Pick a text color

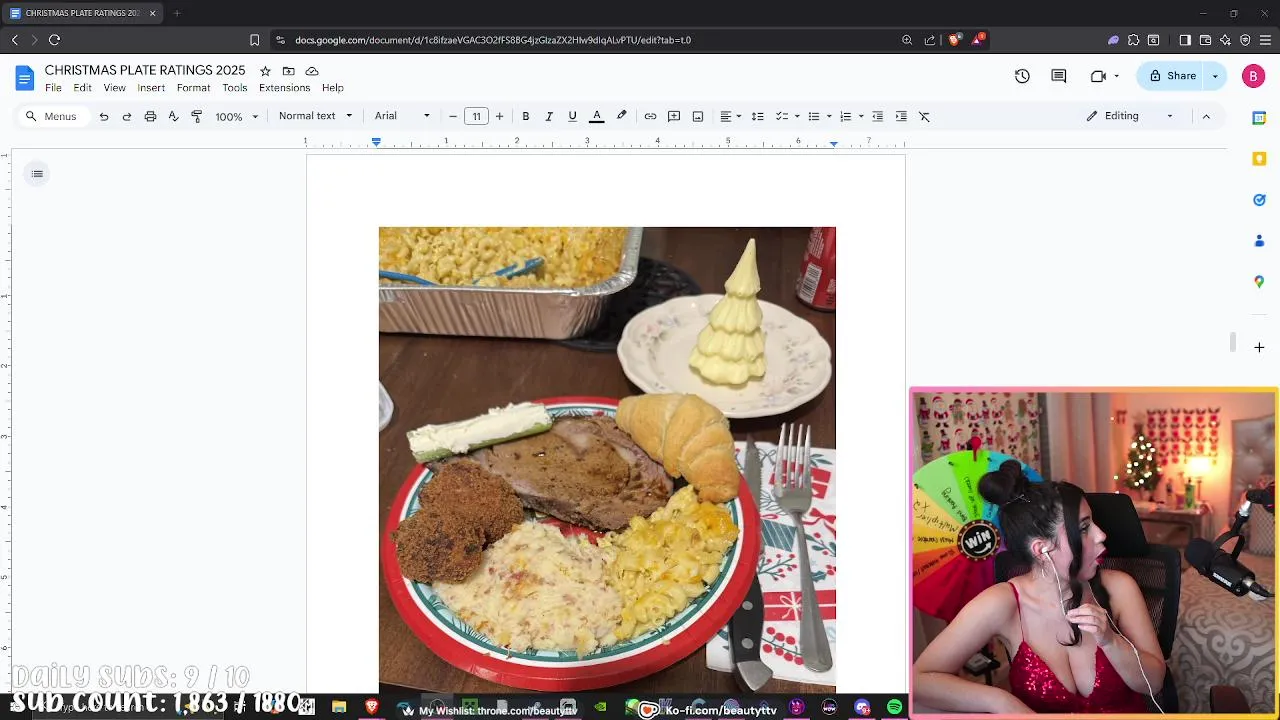click(597, 116)
